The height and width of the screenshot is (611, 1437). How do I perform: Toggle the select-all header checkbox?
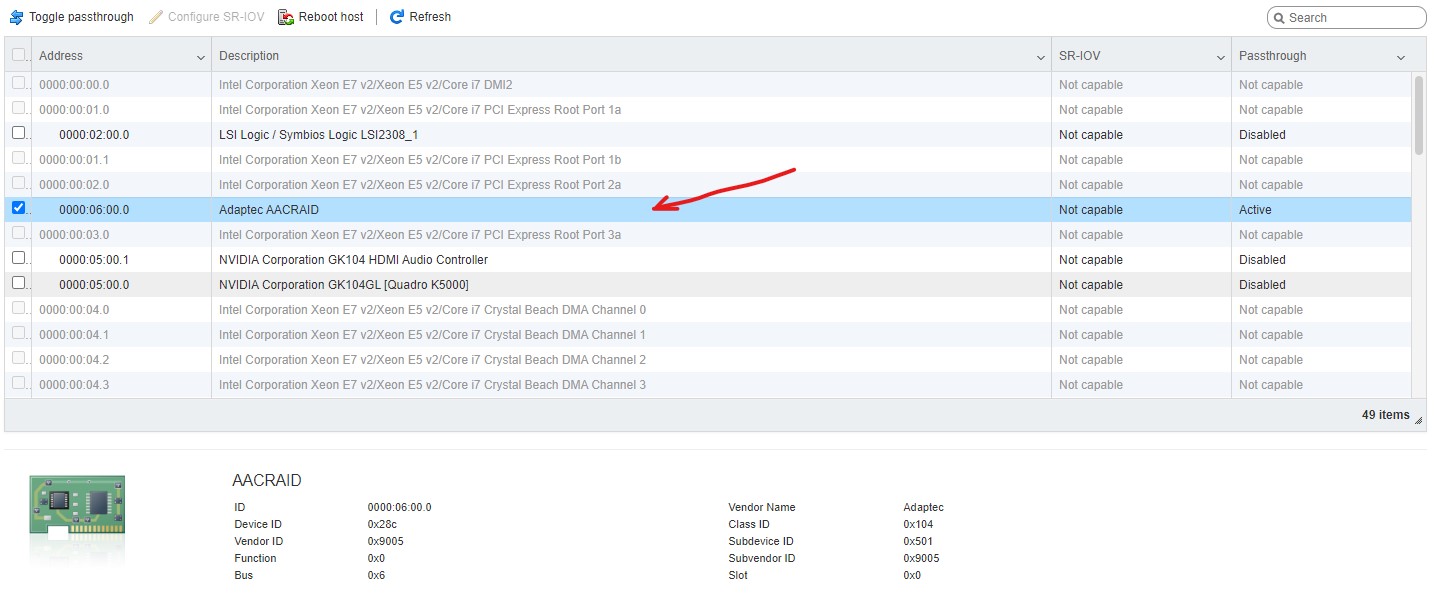[18, 55]
